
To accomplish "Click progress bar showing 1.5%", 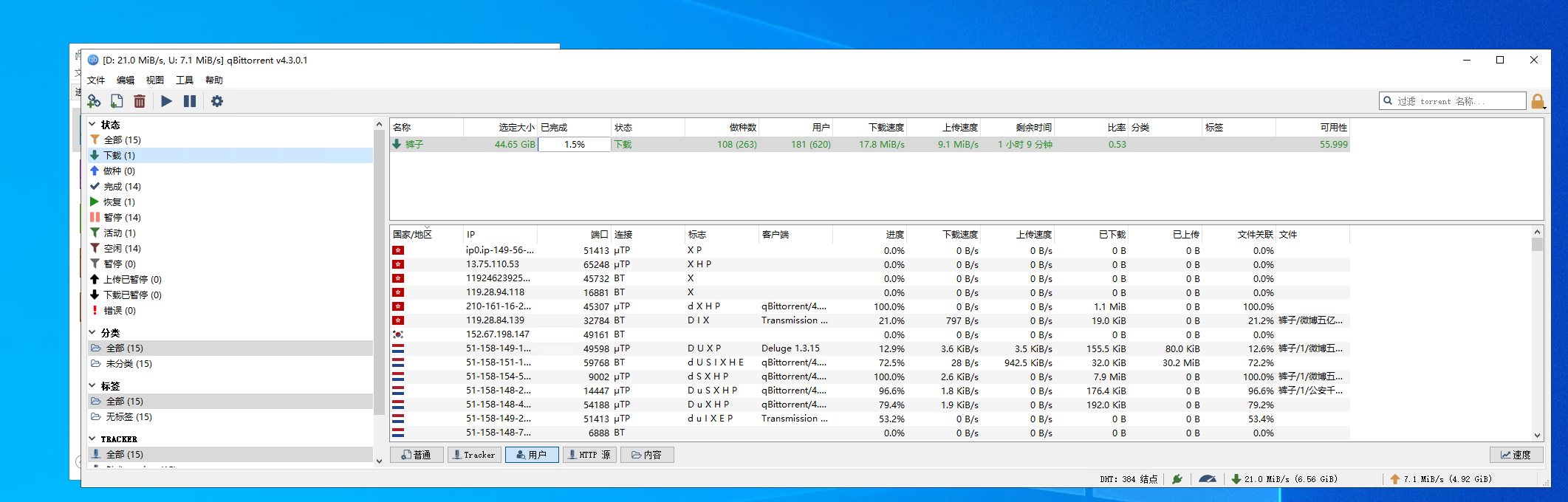I will (575, 145).
